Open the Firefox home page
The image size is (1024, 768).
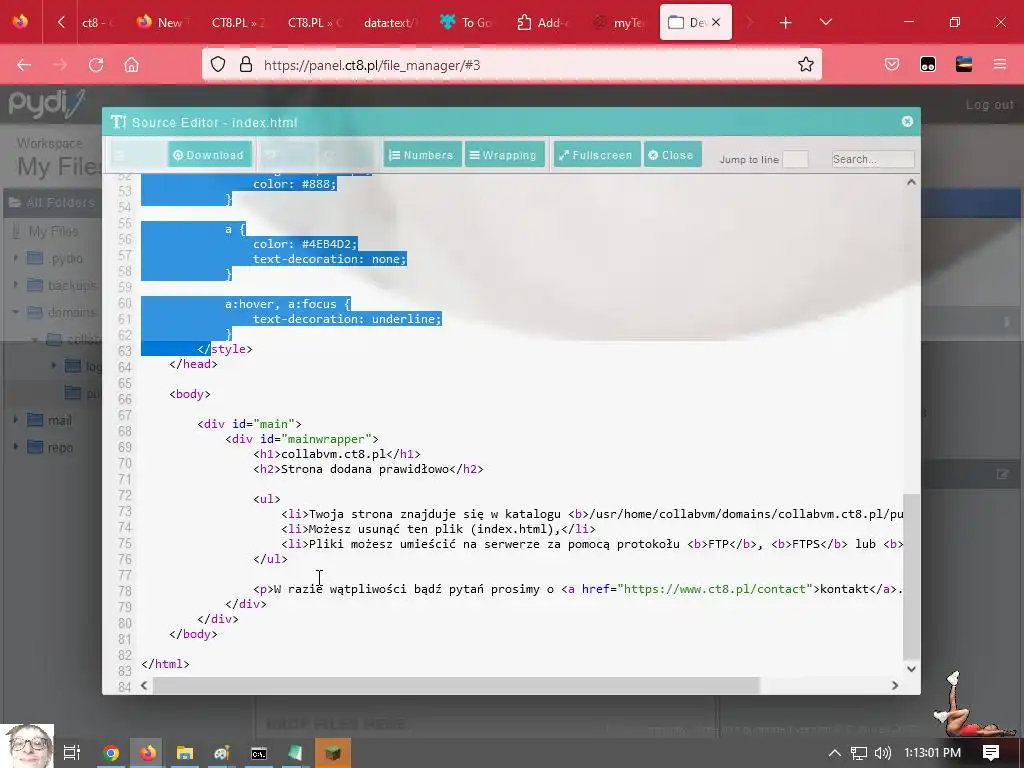pos(131,65)
